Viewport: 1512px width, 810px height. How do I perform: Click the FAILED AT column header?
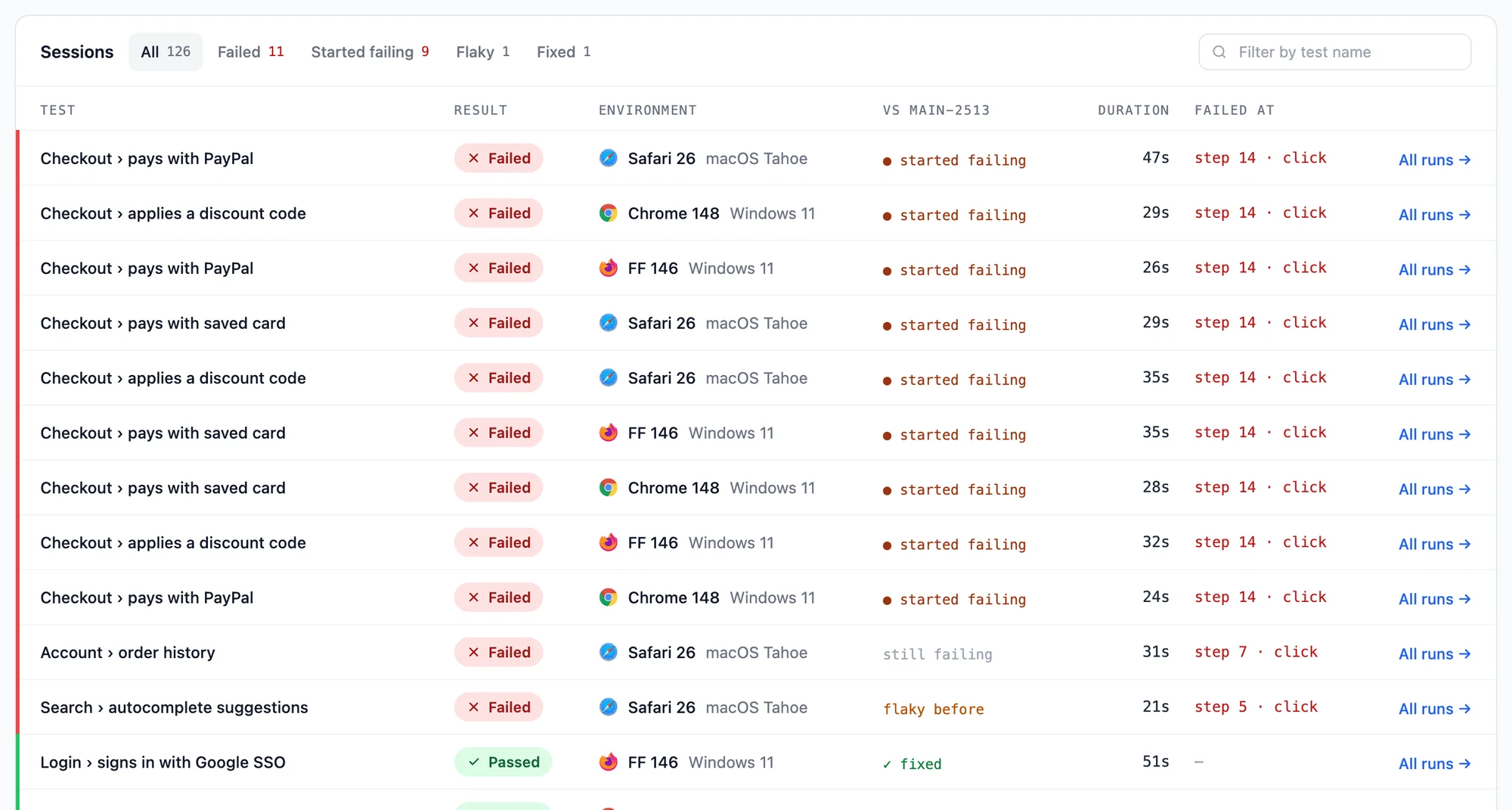[x=1234, y=110]
